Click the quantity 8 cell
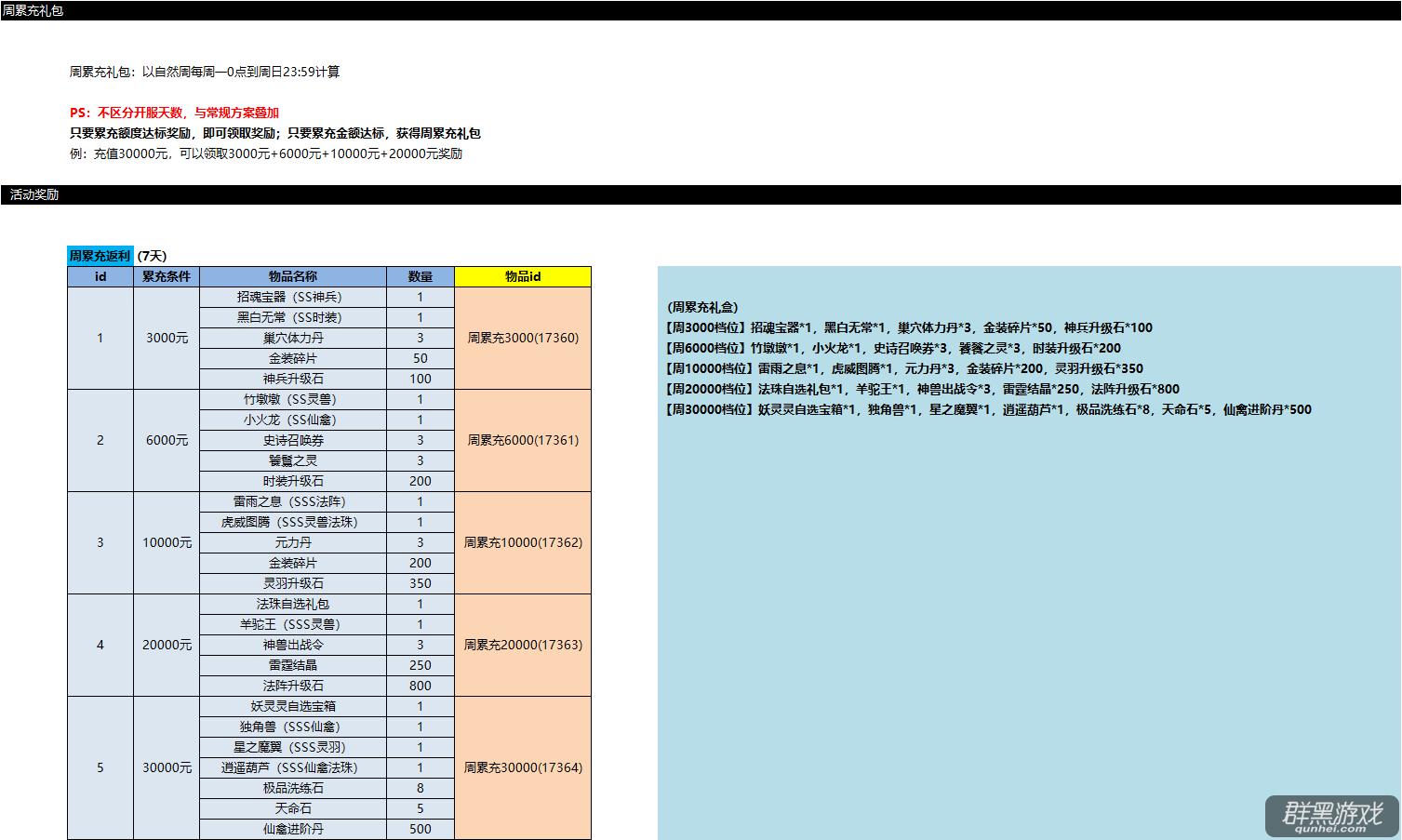This screenshot has height=840, width=1402. [x=421, y=788]
